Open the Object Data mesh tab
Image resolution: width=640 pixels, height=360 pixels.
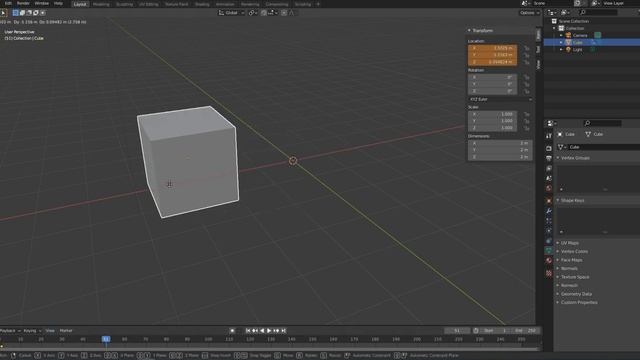point(549,251)
